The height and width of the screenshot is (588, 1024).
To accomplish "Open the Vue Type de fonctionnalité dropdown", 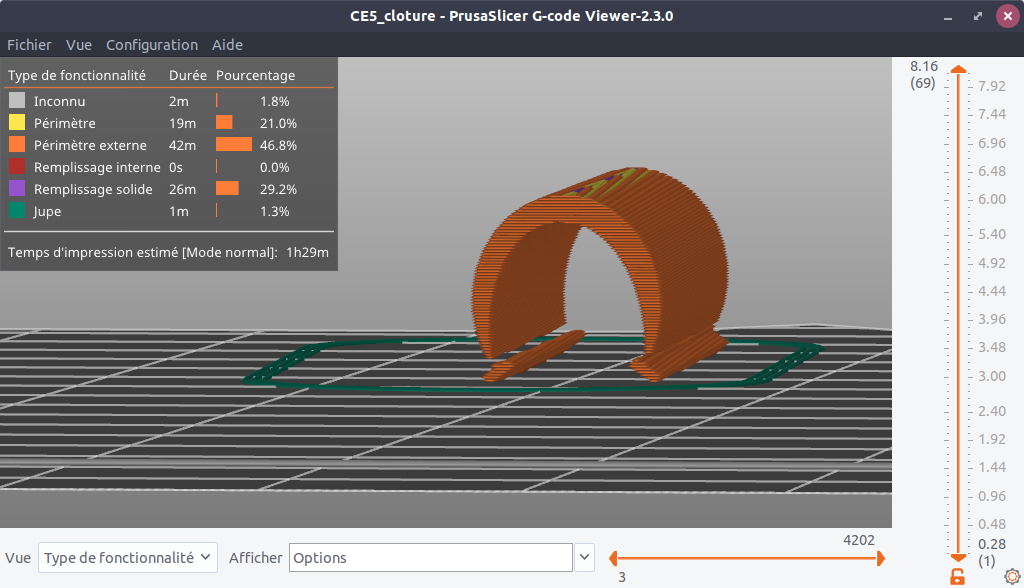I will coord(128,558).
